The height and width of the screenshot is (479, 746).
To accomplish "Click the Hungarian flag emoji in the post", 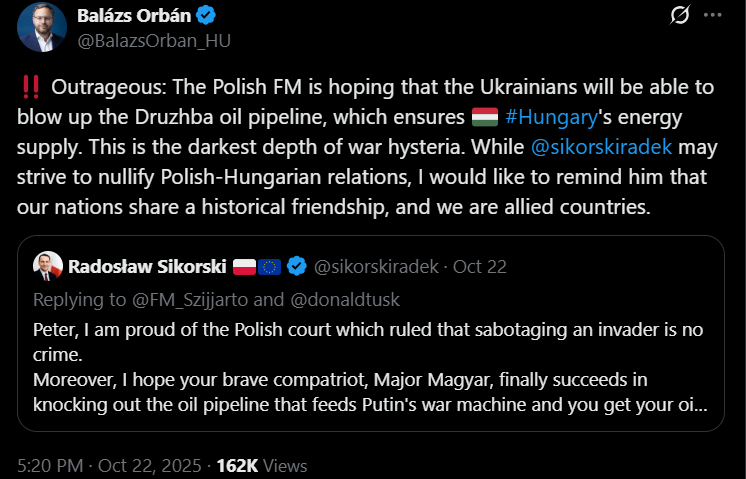I will [x=484, y=117].
